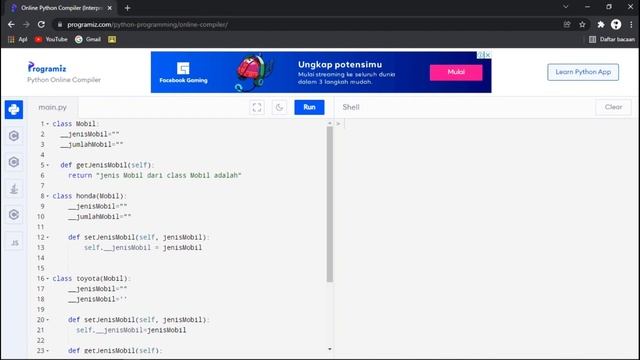Open the Gmail bookmark
Image resolution: width=640 pixels, height=360 pixels.
(88, 39)
